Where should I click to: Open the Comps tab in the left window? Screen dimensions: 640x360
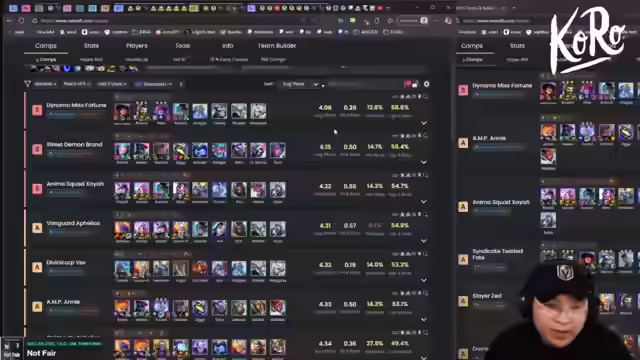coord(46,46)
